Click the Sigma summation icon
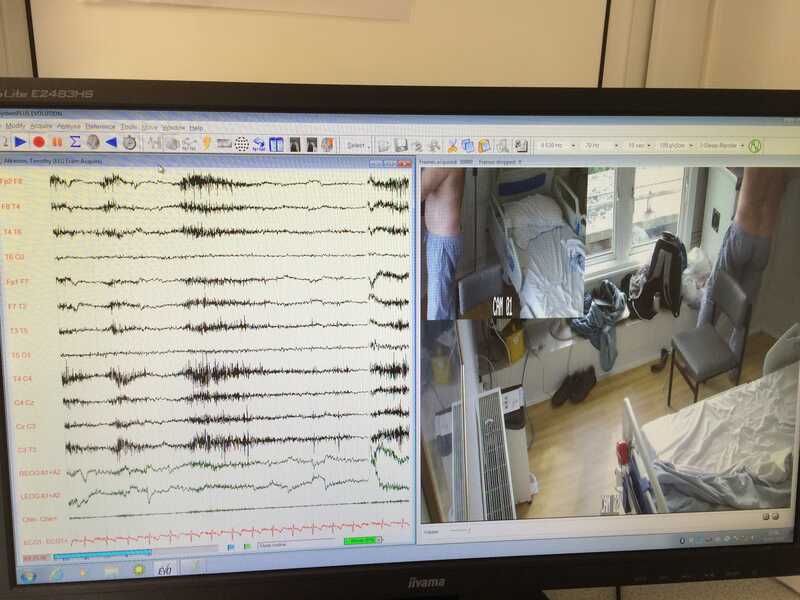Screen dimensions: 800x600 click(75, 142)
